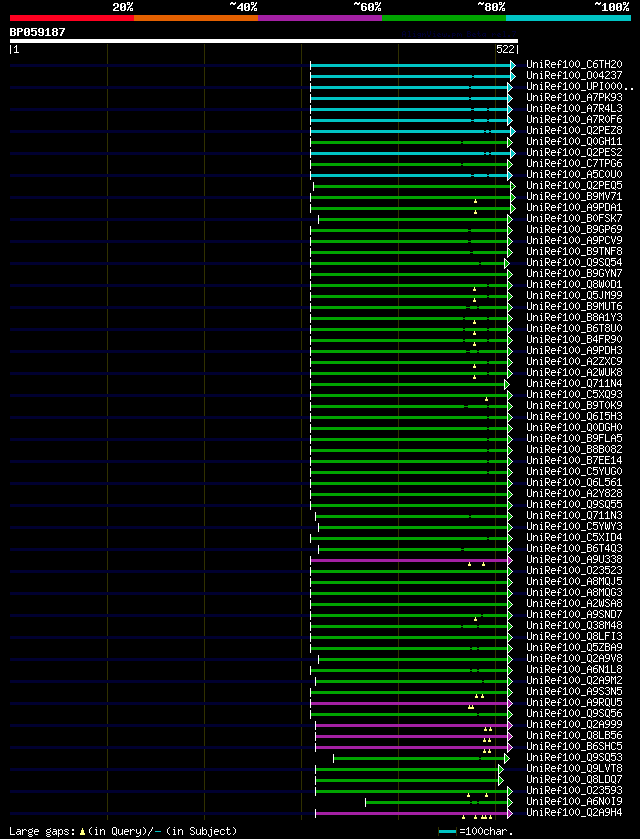Select the UniRef100_A9SND7 label
The image size is (640, 839).
[x=574, y=614]
